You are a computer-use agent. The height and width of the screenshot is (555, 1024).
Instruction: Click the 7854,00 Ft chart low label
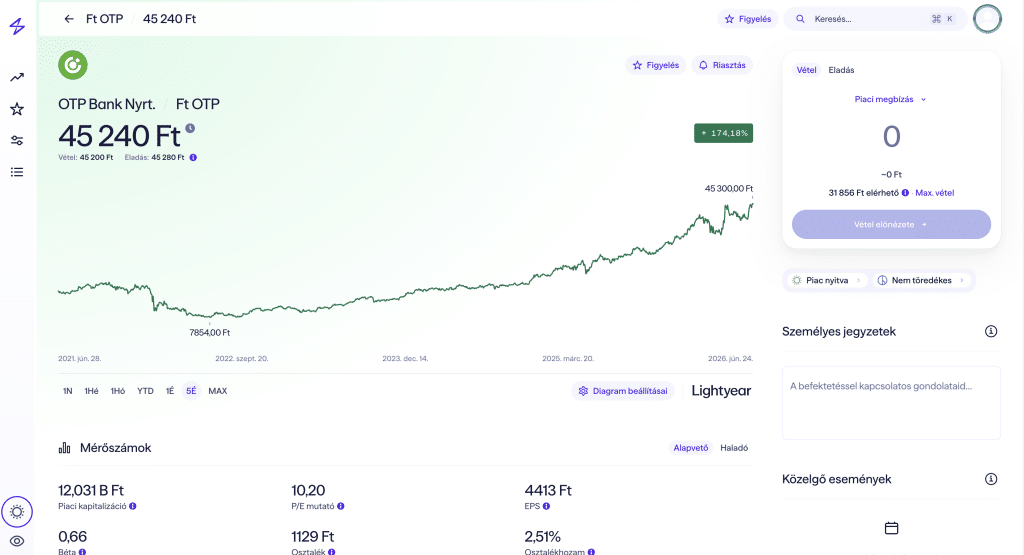[210, 332]
